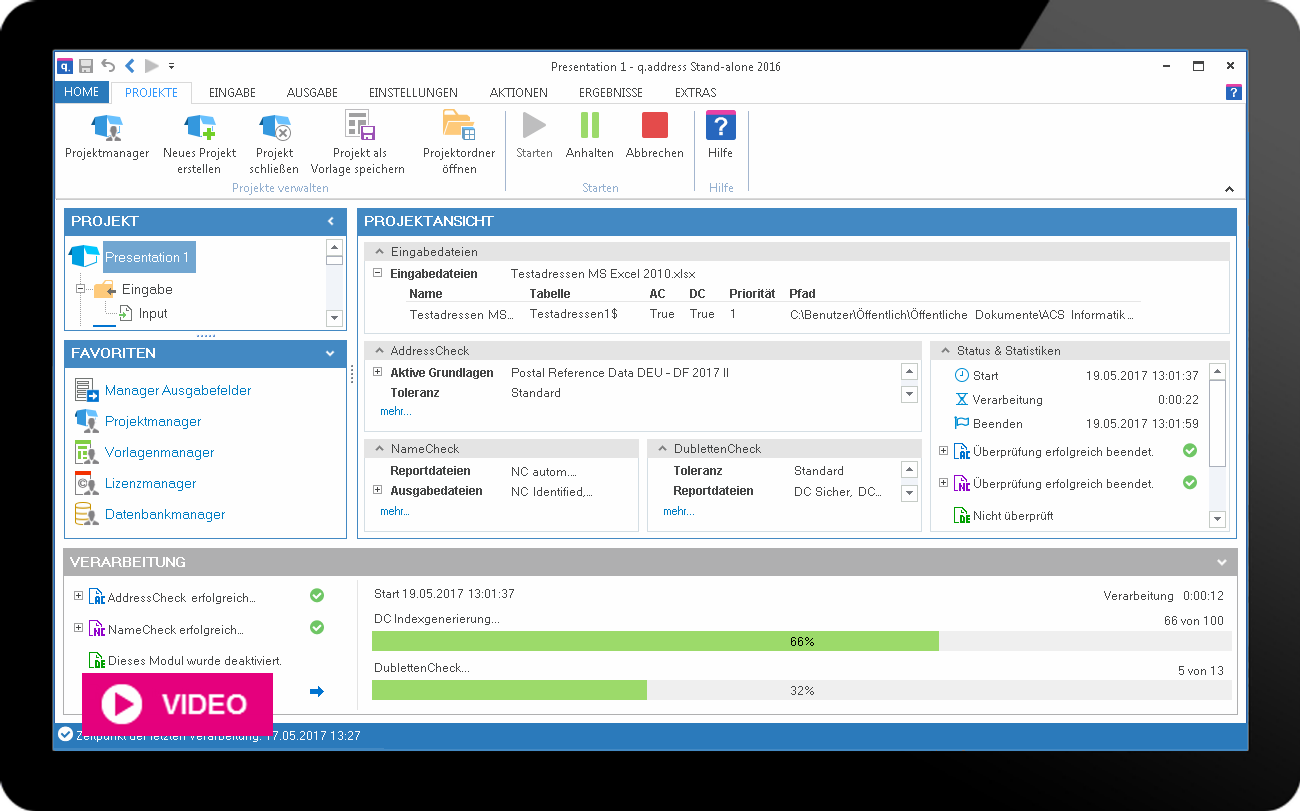Create a new project with Neues Projekt erstellen

coord(200,144)
